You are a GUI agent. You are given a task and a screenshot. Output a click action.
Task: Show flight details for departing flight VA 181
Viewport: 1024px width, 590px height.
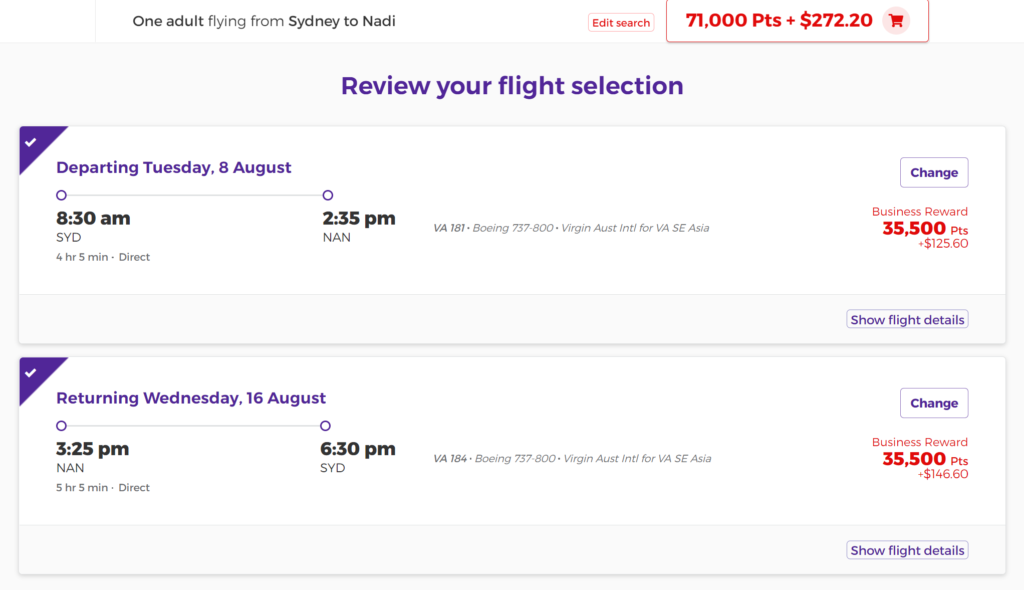907,320
